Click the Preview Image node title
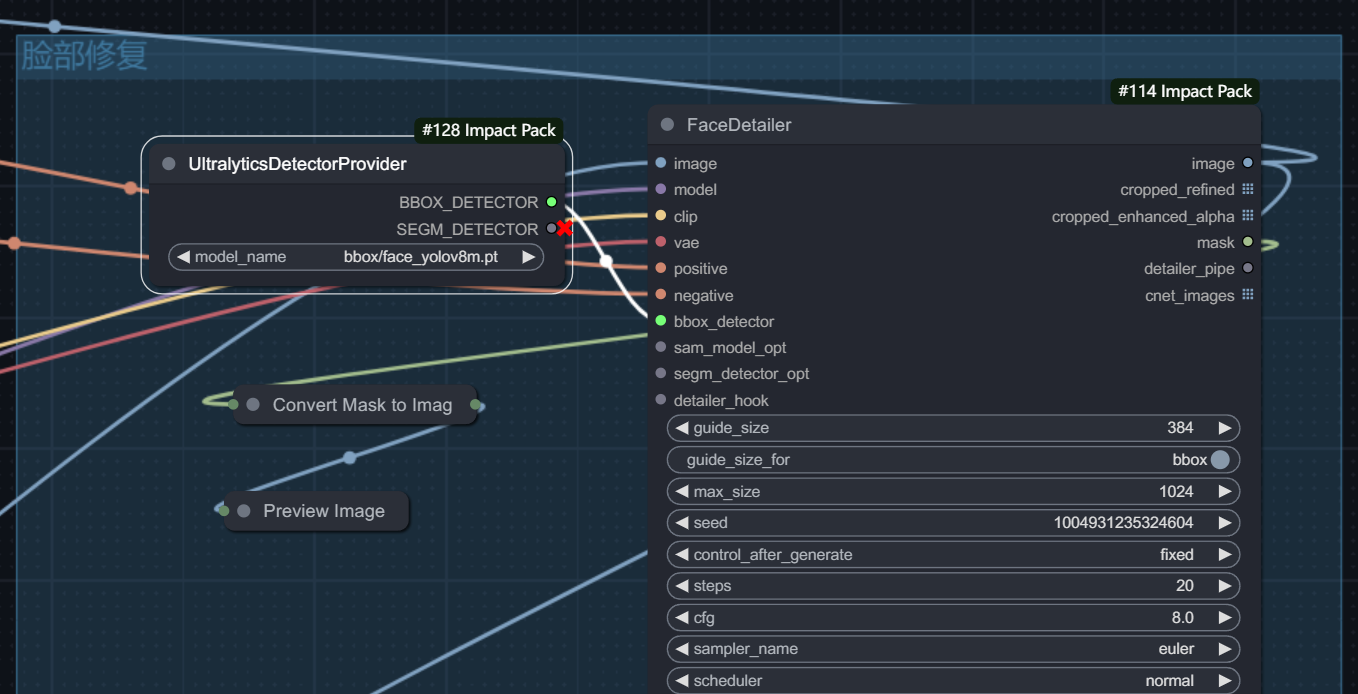The width and height of the screenshot is (1358, 694). 324,511
